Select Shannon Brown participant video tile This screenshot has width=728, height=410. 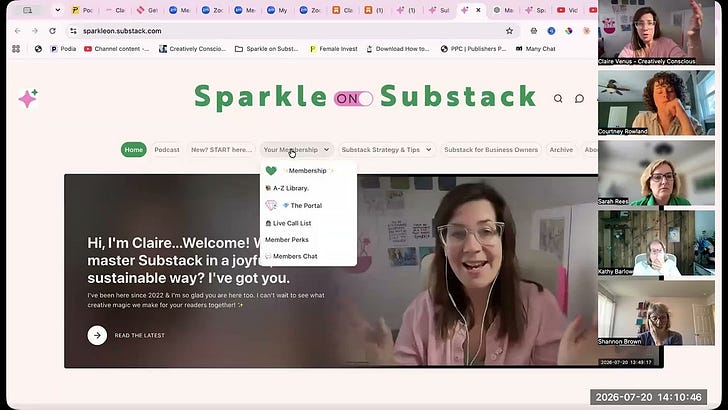point(656,313)
